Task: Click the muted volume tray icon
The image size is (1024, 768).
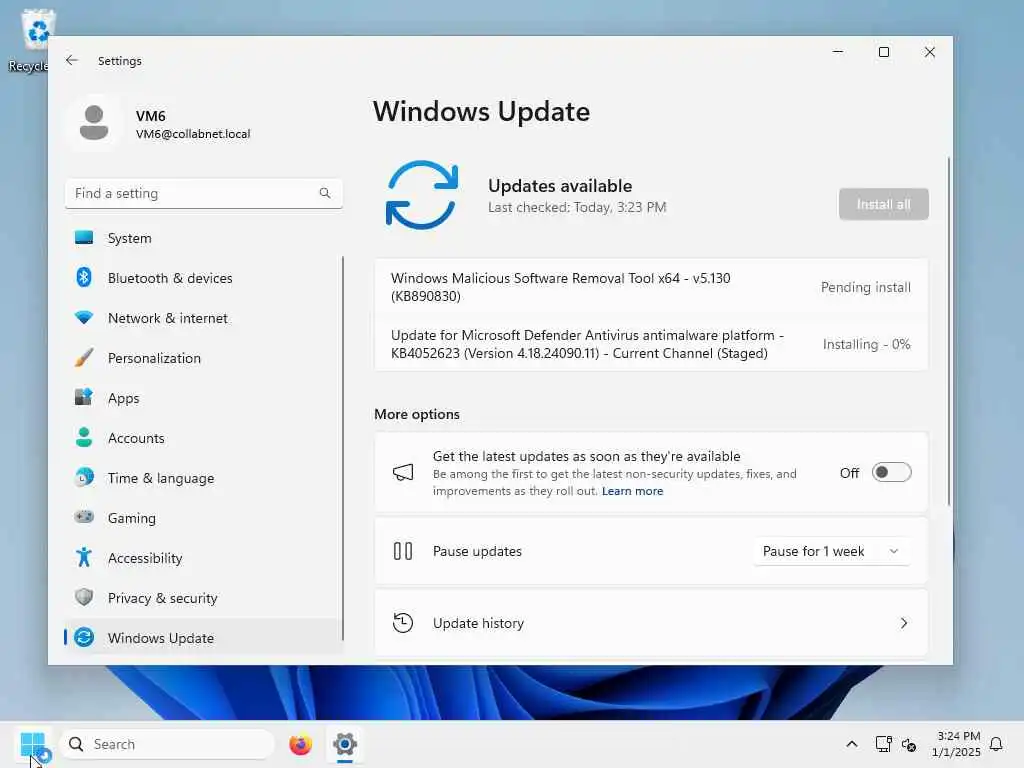Action: (x=909, y=744)
